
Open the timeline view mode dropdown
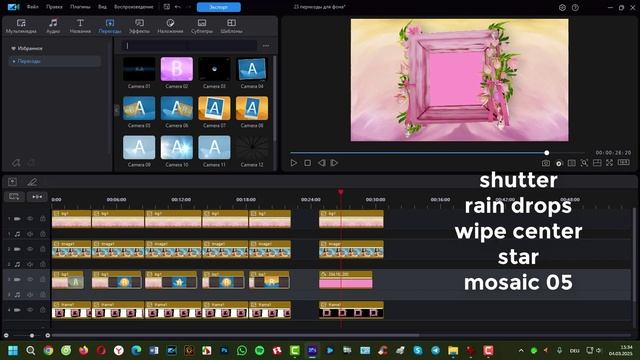pyautogui.click(x=14, y=197)
